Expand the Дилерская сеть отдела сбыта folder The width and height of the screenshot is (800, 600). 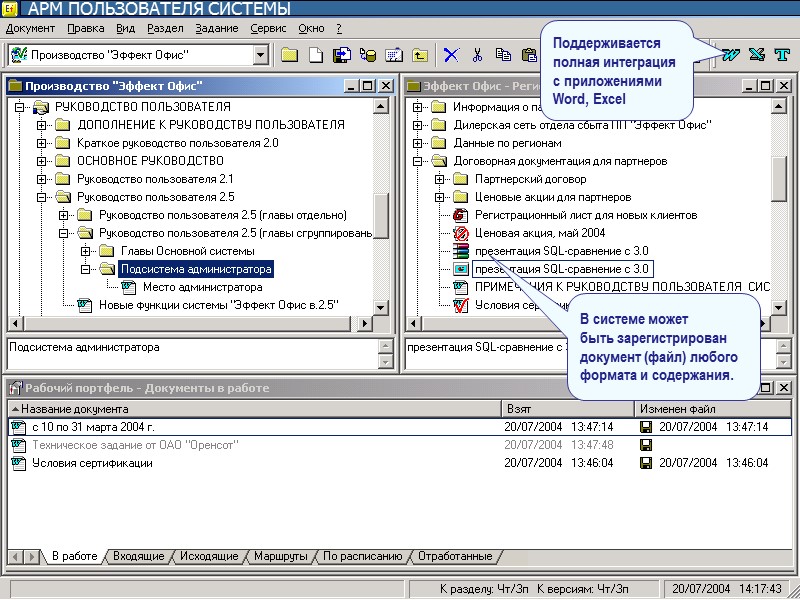(417, 125)
